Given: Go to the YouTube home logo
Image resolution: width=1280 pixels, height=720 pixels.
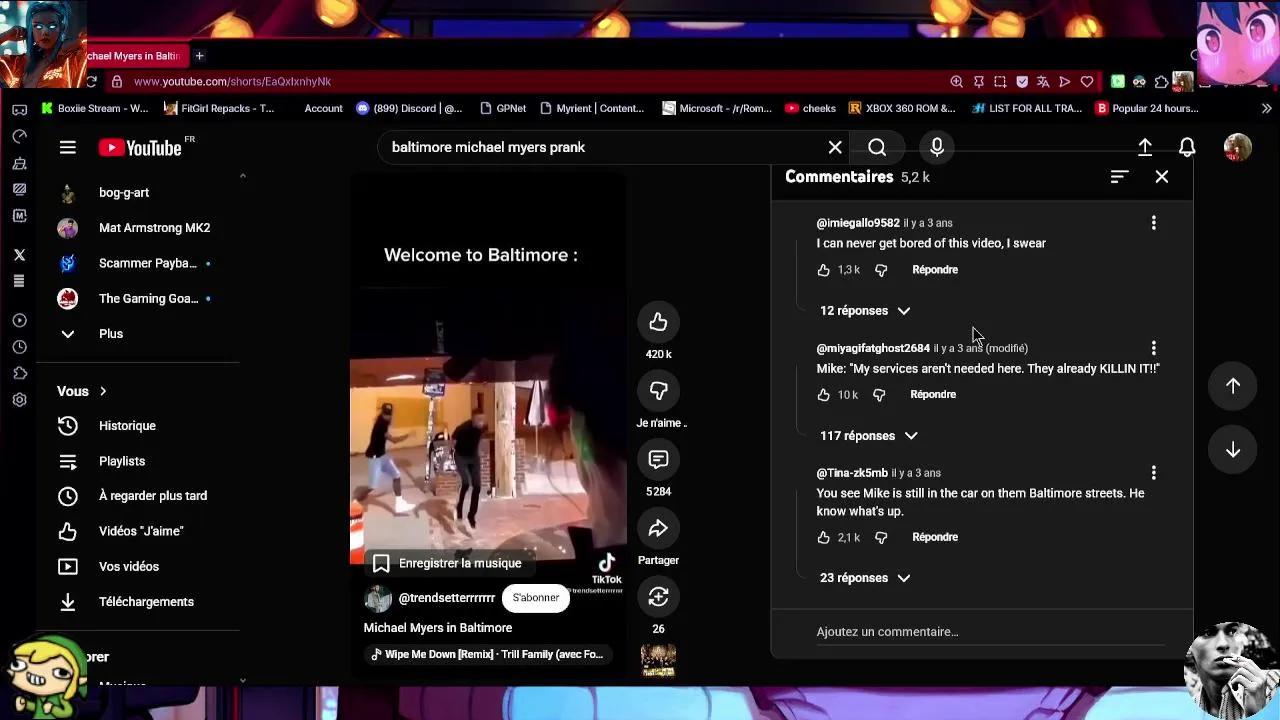Looking at the screenshot, I should tap(141, 148).
